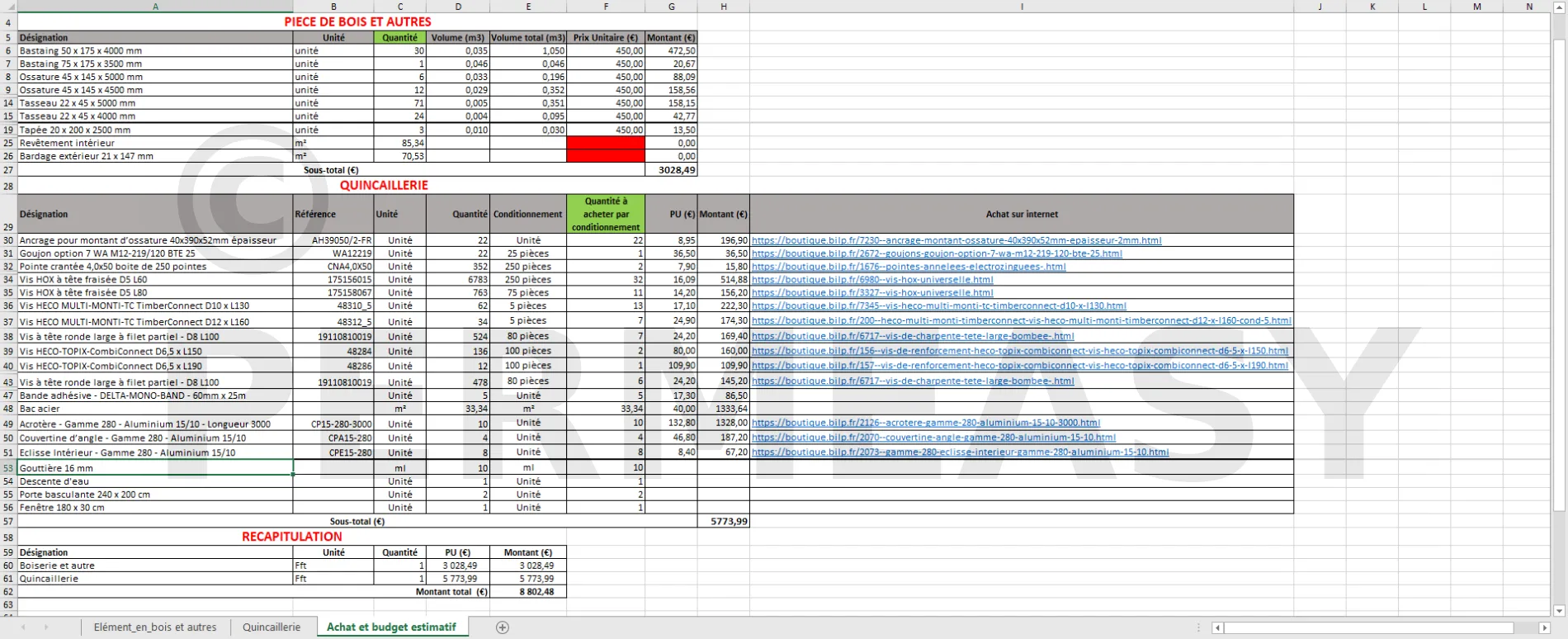This screenshot has height=639, width=1568.
Task: Select the QUINCAILLERIE section title
Action: (384, 186)
